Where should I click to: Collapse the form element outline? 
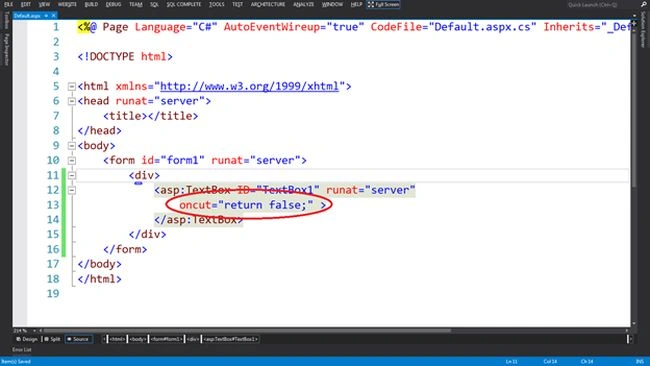coord(72,160)
